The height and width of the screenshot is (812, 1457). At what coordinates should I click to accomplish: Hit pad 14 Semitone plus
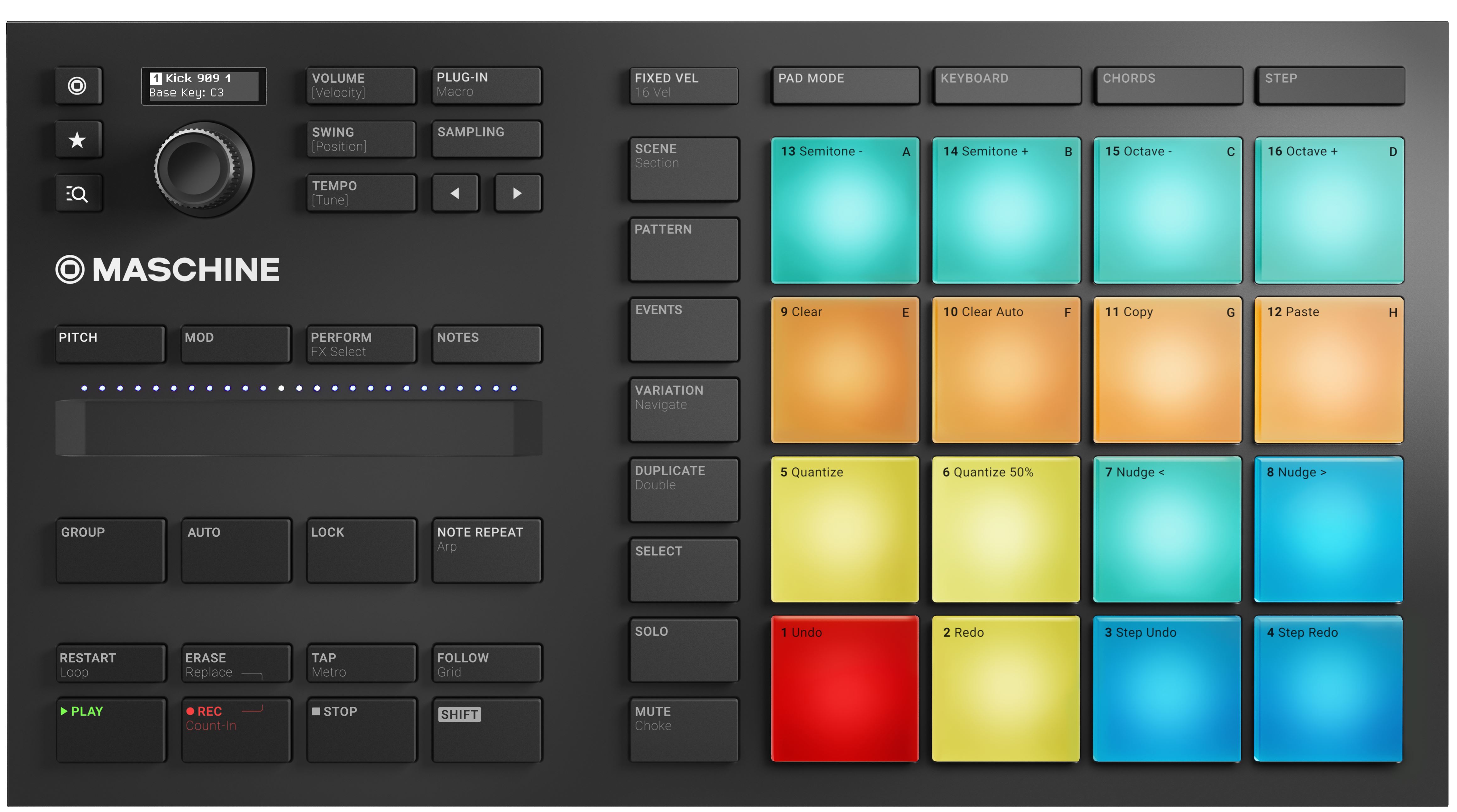[1006, 210]
